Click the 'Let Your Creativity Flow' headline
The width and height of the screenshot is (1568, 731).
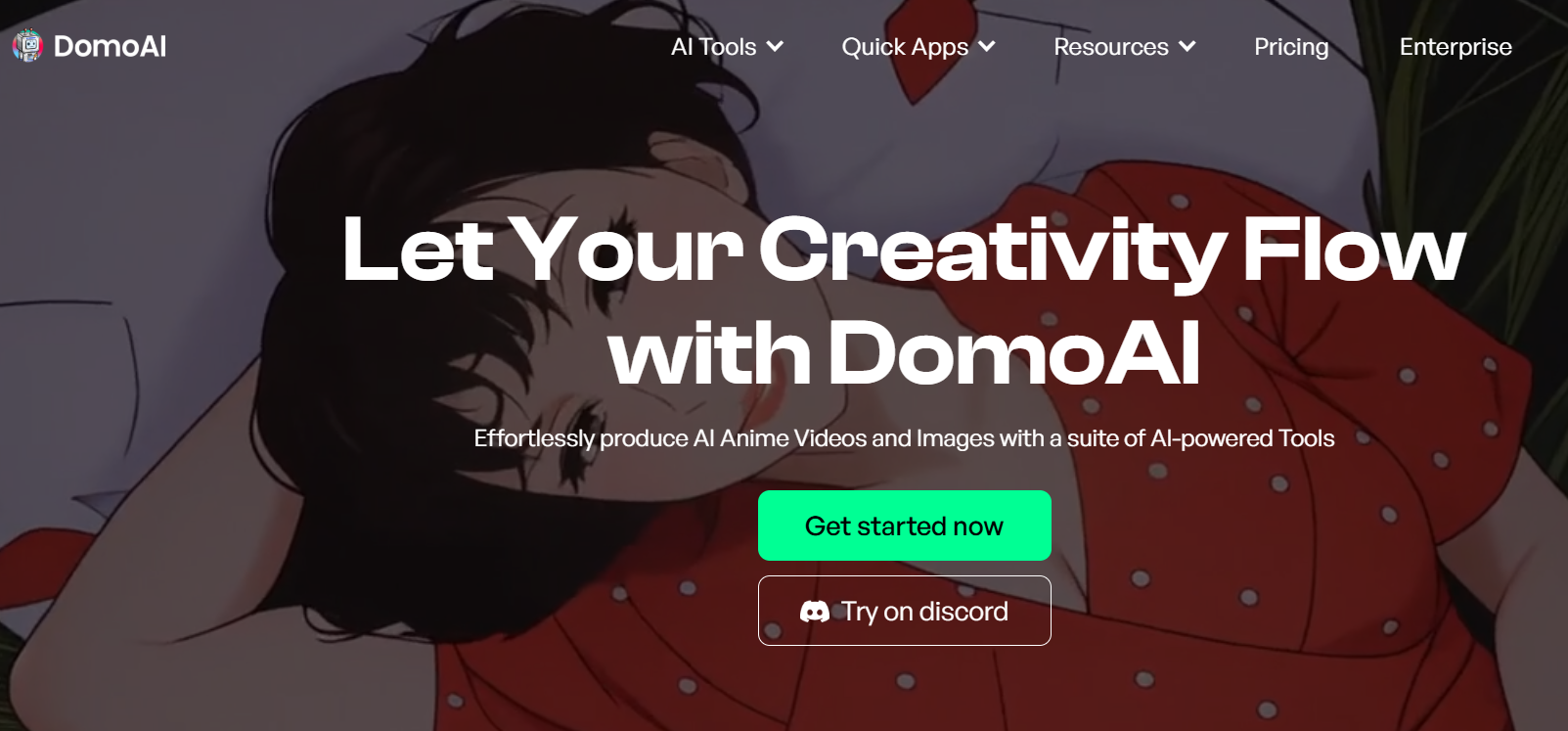coord(904,250)
